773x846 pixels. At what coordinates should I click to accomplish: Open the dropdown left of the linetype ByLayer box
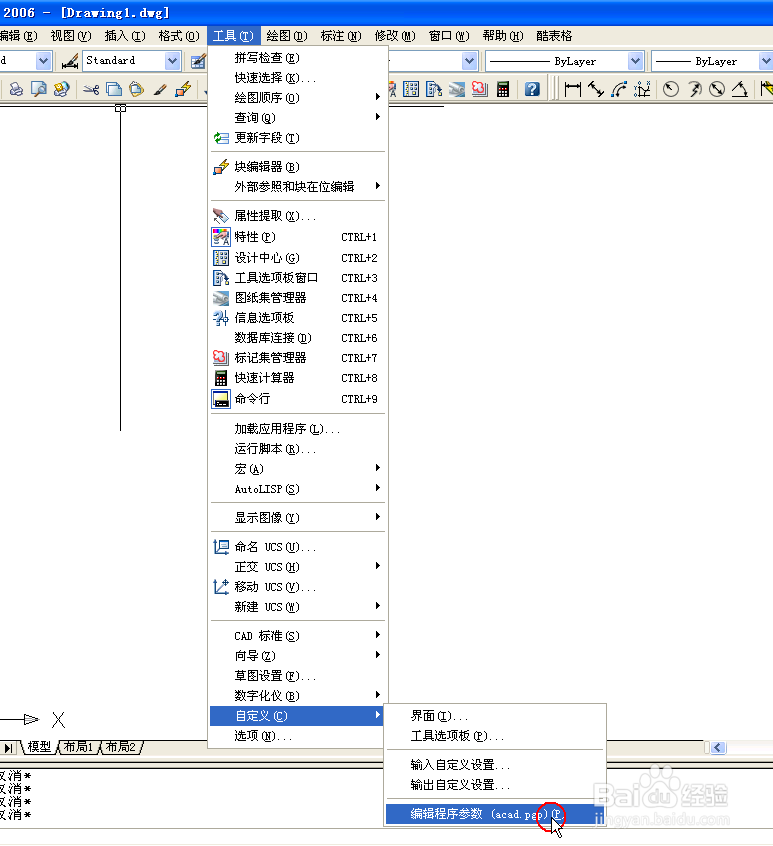coord(469,61)
